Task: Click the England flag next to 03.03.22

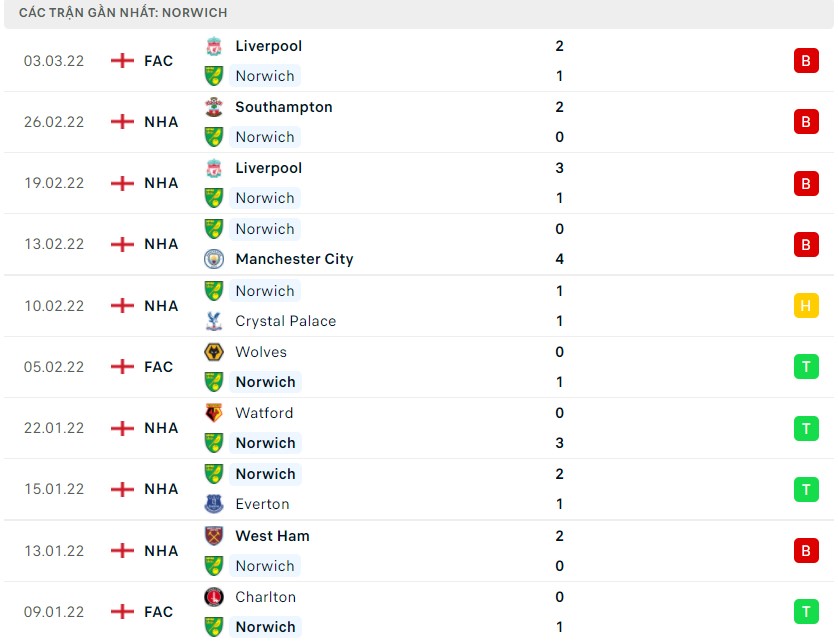Action: coord(122,60)
